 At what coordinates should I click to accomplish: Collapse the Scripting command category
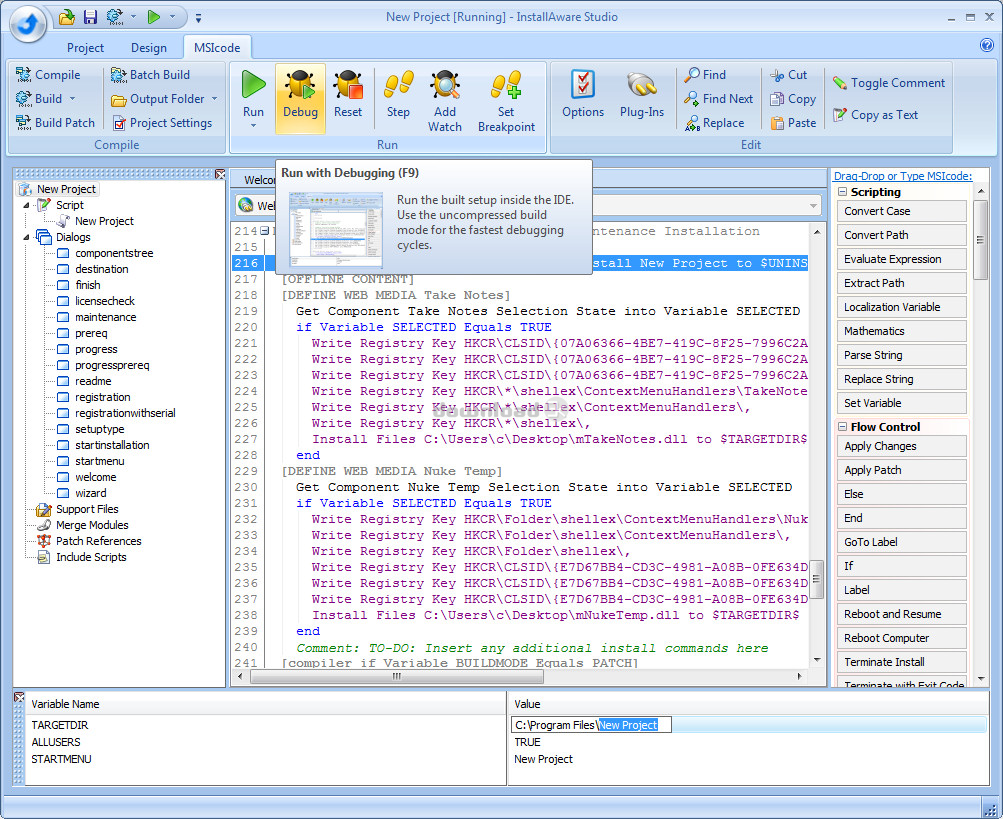tap(842, 192)
